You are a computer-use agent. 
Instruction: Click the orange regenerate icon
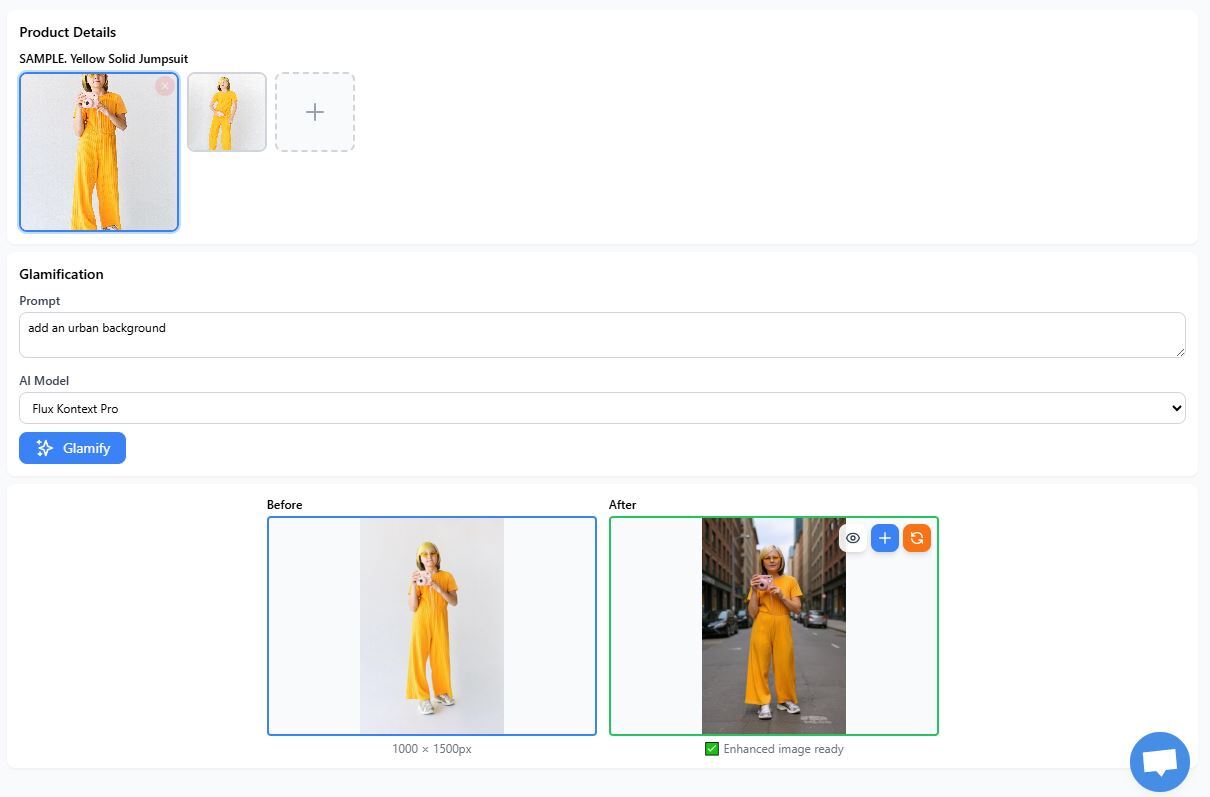917,538
